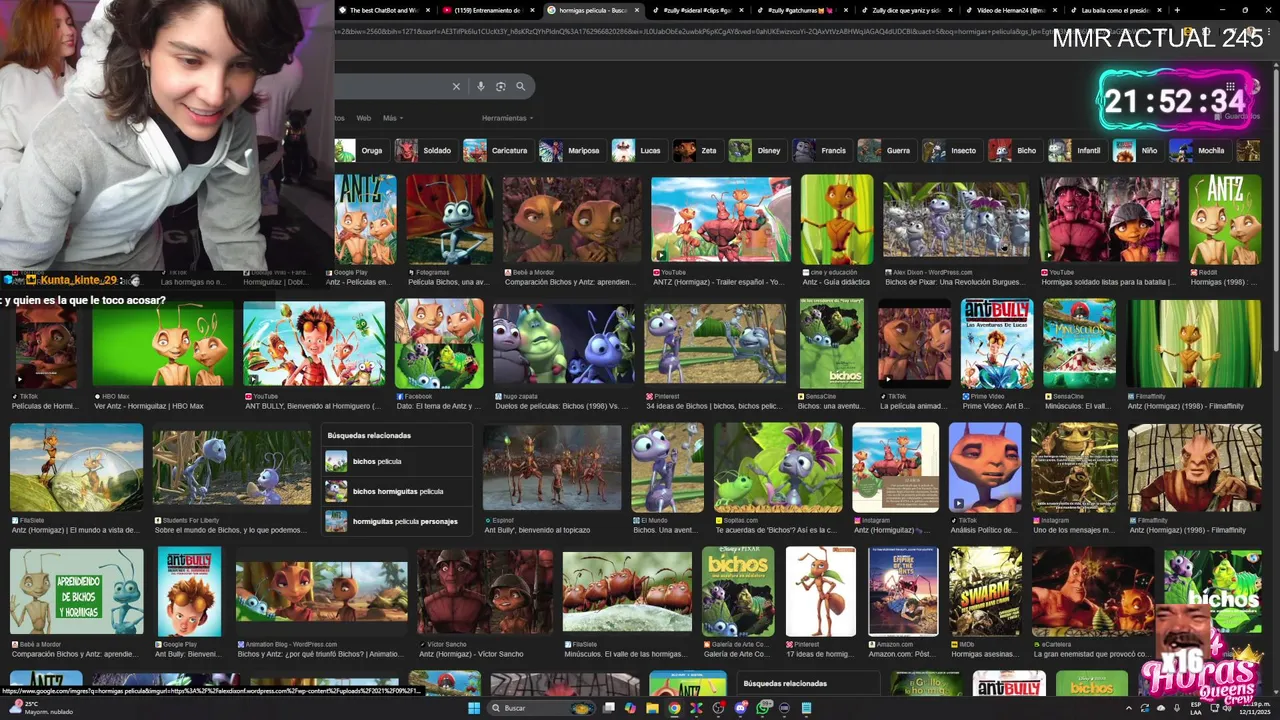Open 'Hormigas asesinas' IMDb Swarm poster
The width and height of the screenshot is (1280, 720).
pyautogui.click(x=985, y=592)
